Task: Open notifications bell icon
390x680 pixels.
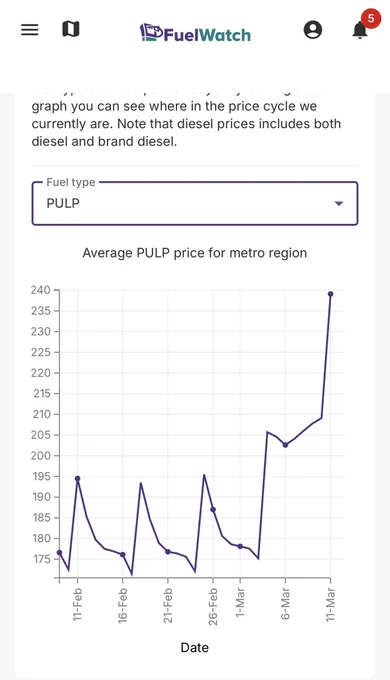Action: (x=360, y=30)
